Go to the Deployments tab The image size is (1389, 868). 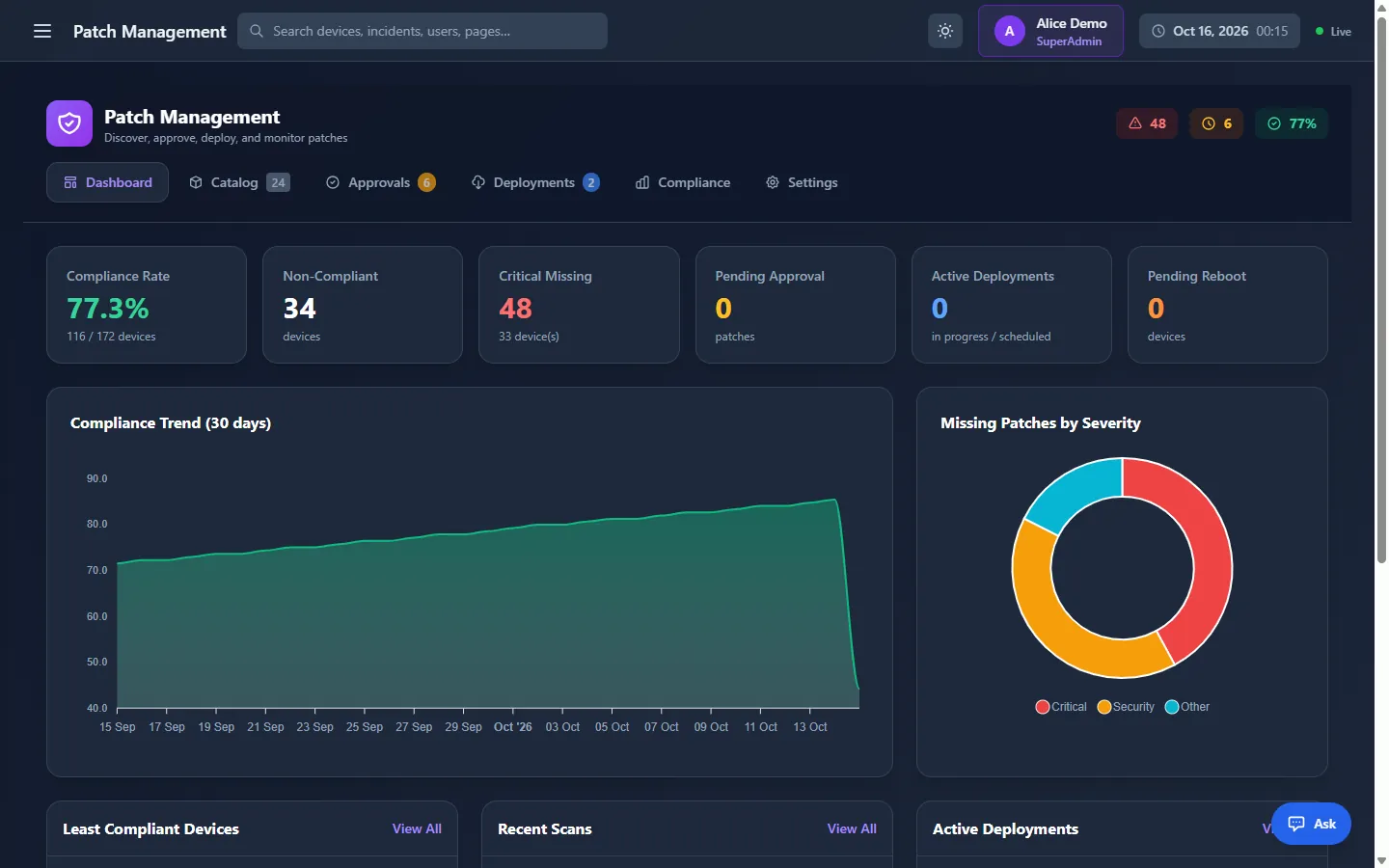[x=535, y=182]
